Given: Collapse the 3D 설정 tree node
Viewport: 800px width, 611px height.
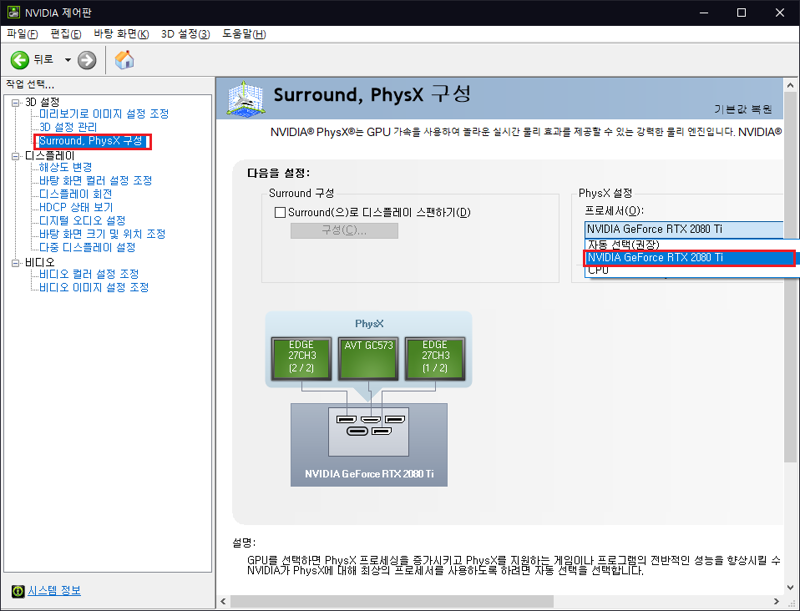Looking at the screenshot, I should pyautogui.click(x=15, y=102).
